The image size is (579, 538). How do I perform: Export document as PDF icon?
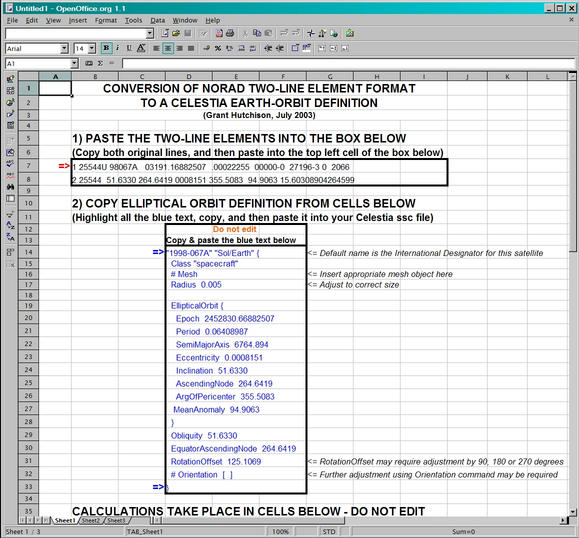click(219, 34)
